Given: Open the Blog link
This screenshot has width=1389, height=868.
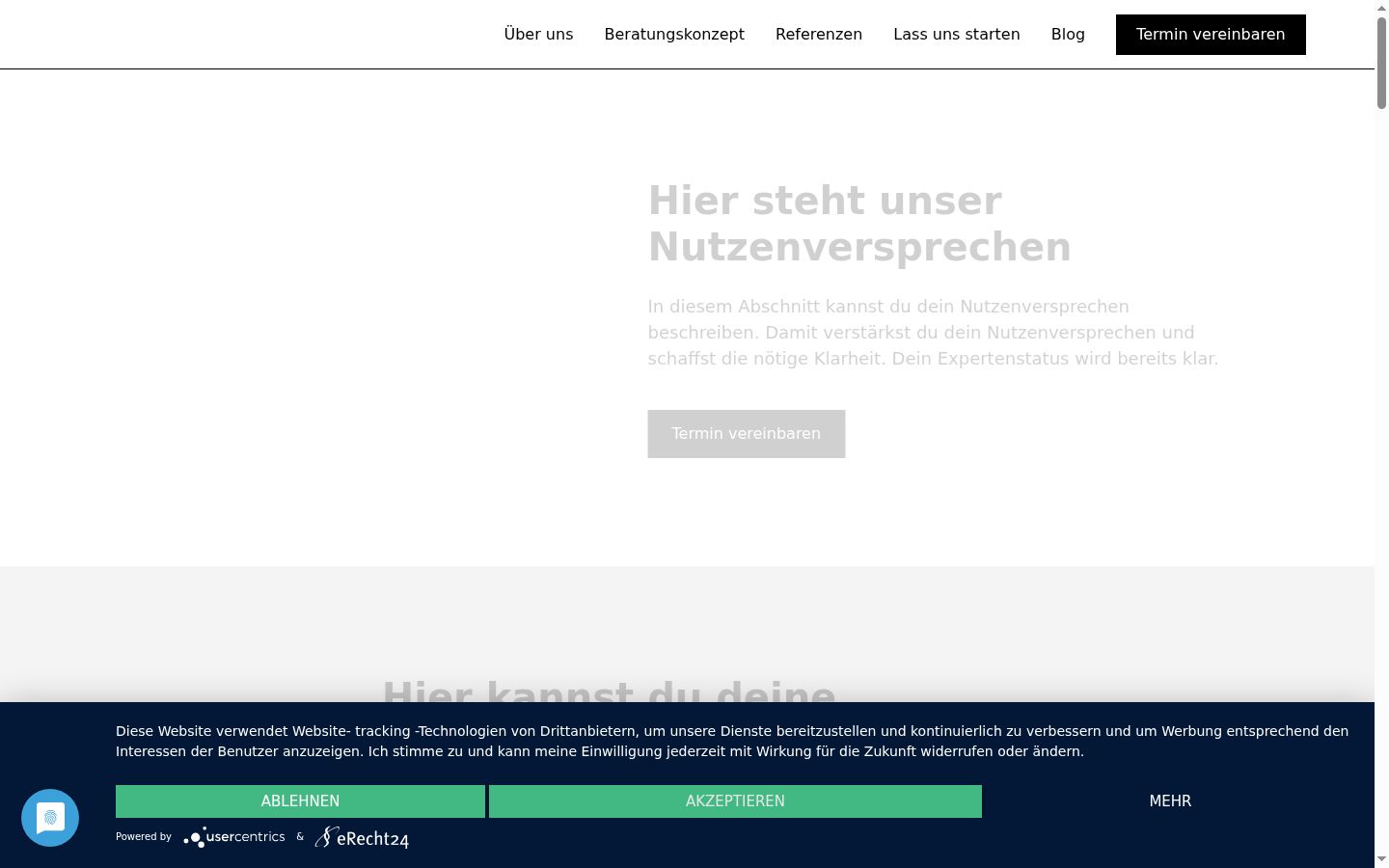Looking at the screenshot, I should pos(1068,34).
